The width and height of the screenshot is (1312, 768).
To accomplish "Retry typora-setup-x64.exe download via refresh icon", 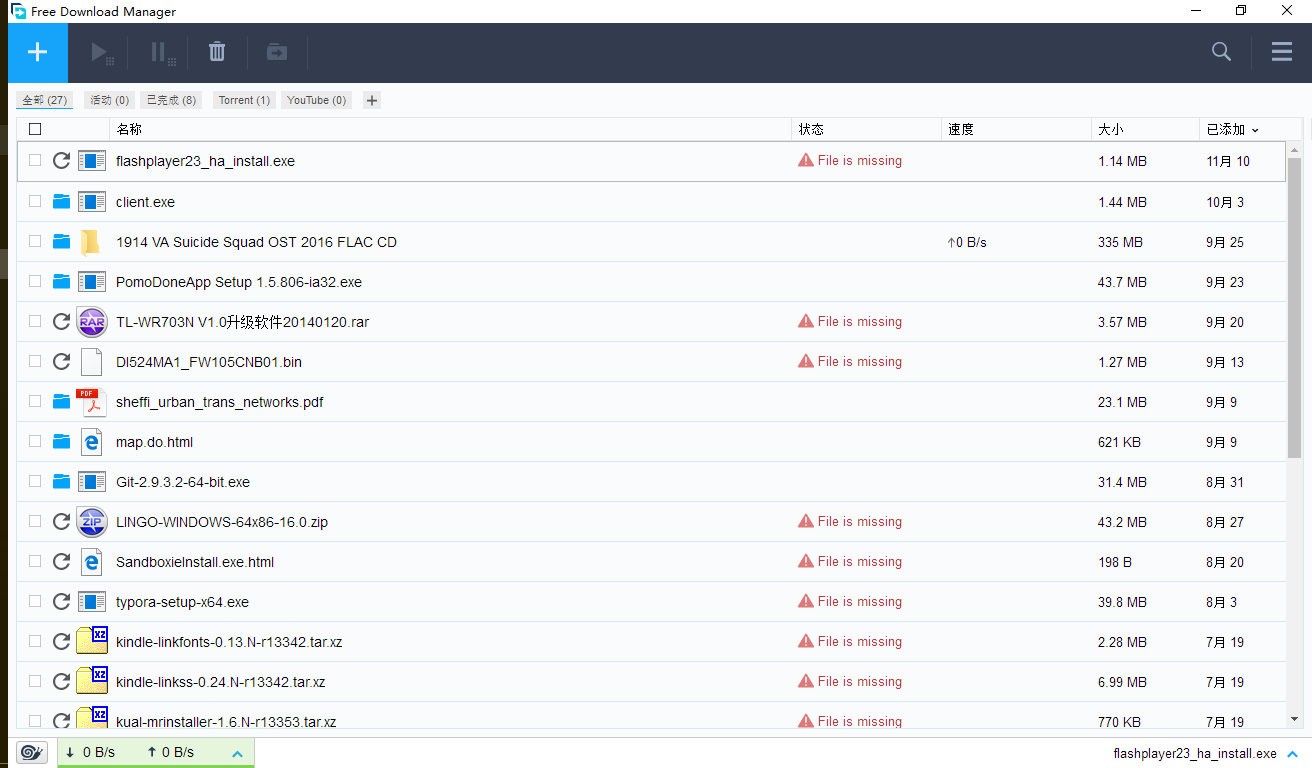I will pyautogui.click(x=61, y=602).
